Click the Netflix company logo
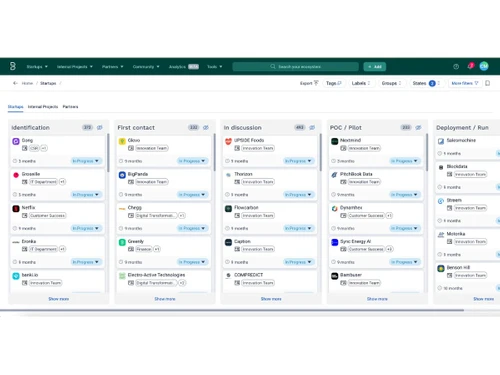500x375 pixels. coord(16,209)
